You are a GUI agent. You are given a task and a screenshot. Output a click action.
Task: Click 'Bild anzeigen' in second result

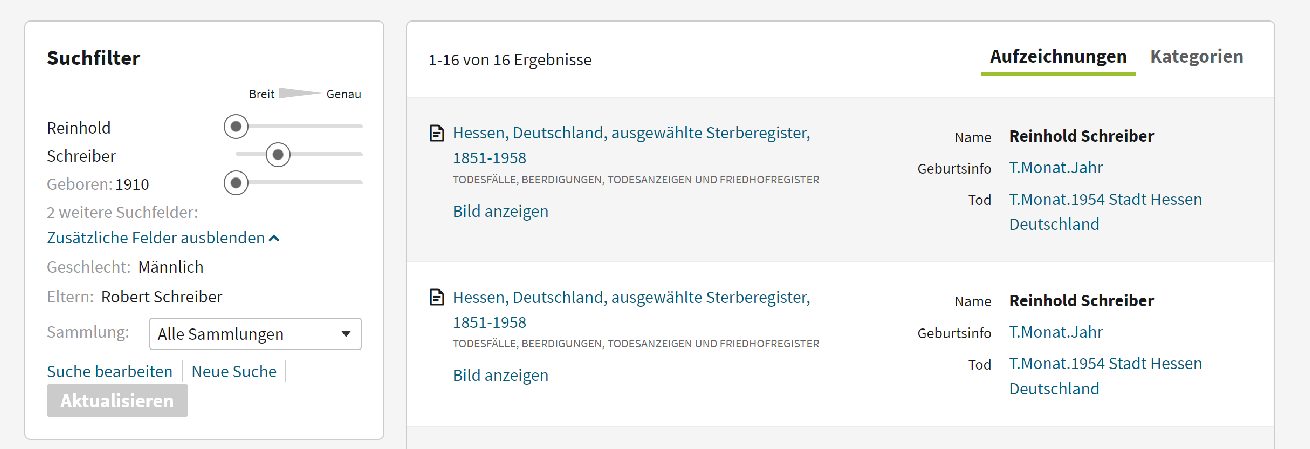click(500, 375)
